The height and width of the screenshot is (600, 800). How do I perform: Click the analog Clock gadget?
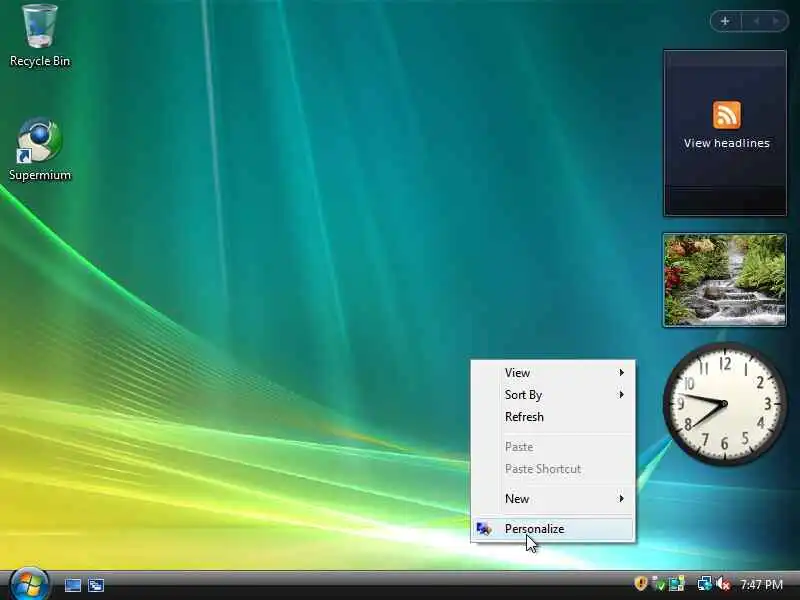tap(724, 404)
